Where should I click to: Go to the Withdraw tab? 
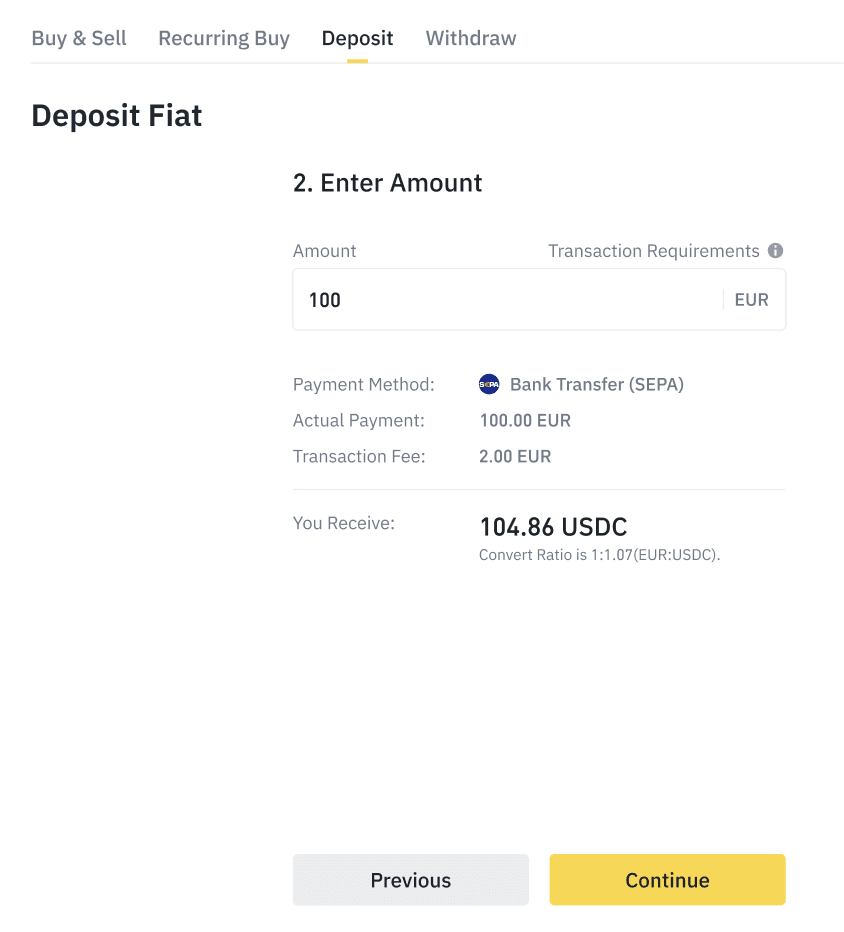coord(471,39)
